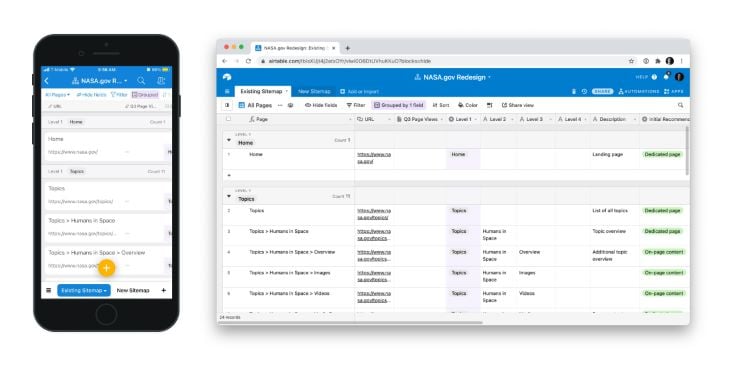This screenshot has width=730, height=374.
Task: Tap the back arrow in phone app
Action: [47, 81]
